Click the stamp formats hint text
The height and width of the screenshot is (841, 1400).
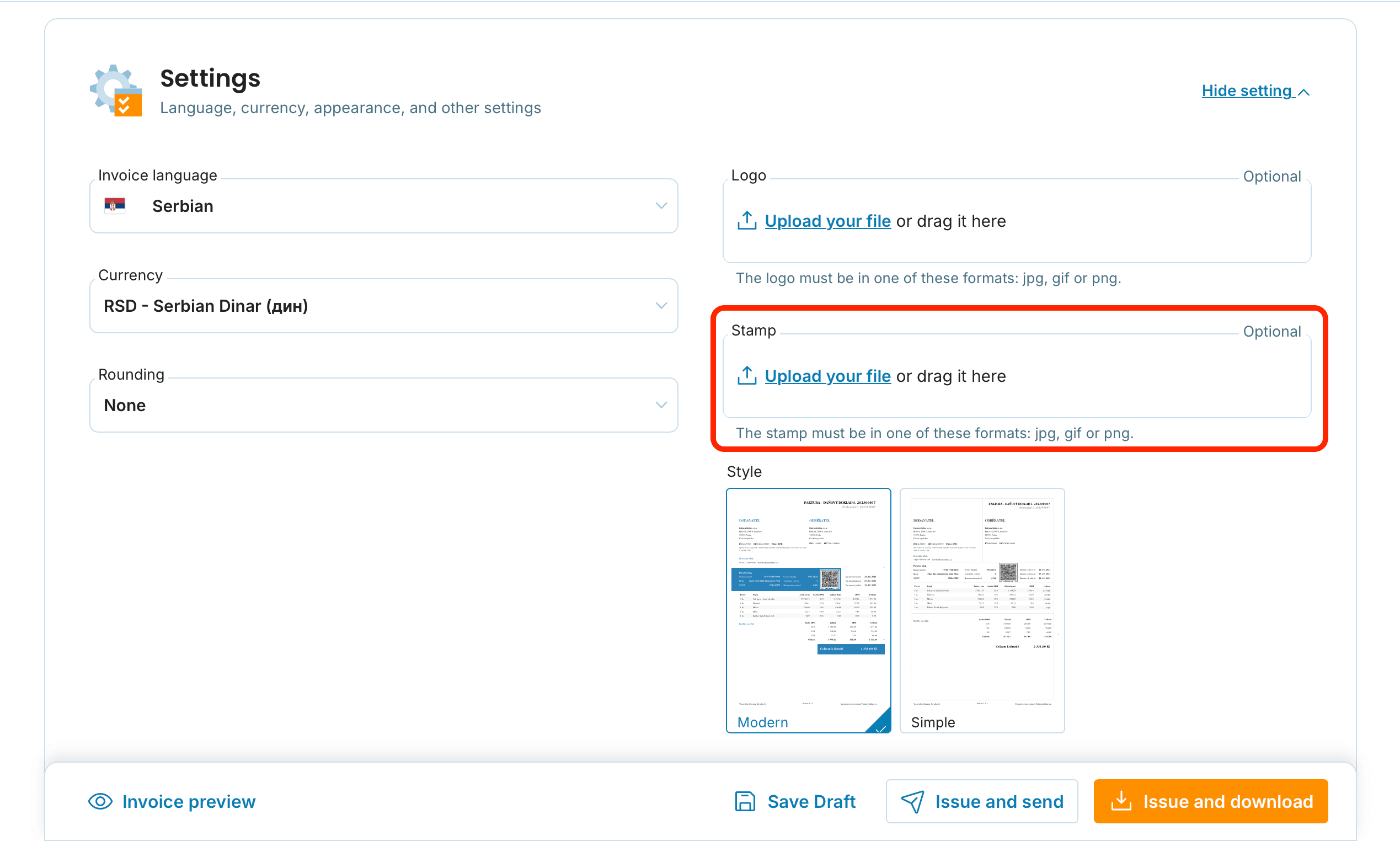934,433
